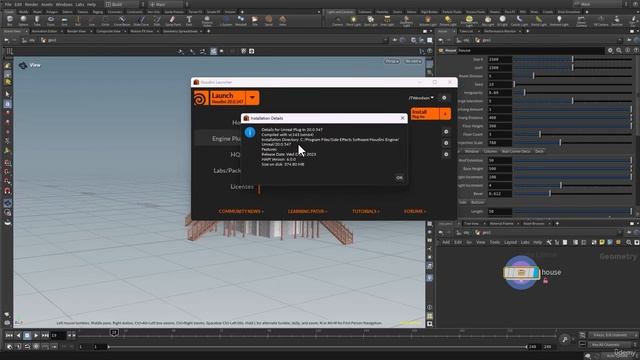The image size is (640, 360).
Task: Click the Floor Count parameter slider
Action: (572, 134)
